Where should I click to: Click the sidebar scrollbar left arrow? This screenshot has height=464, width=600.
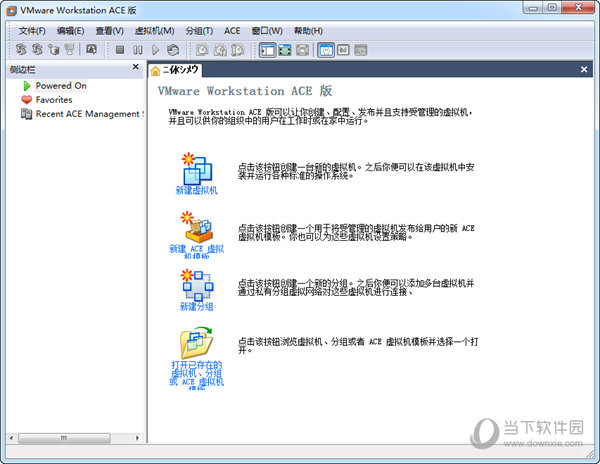click(11, 438)
